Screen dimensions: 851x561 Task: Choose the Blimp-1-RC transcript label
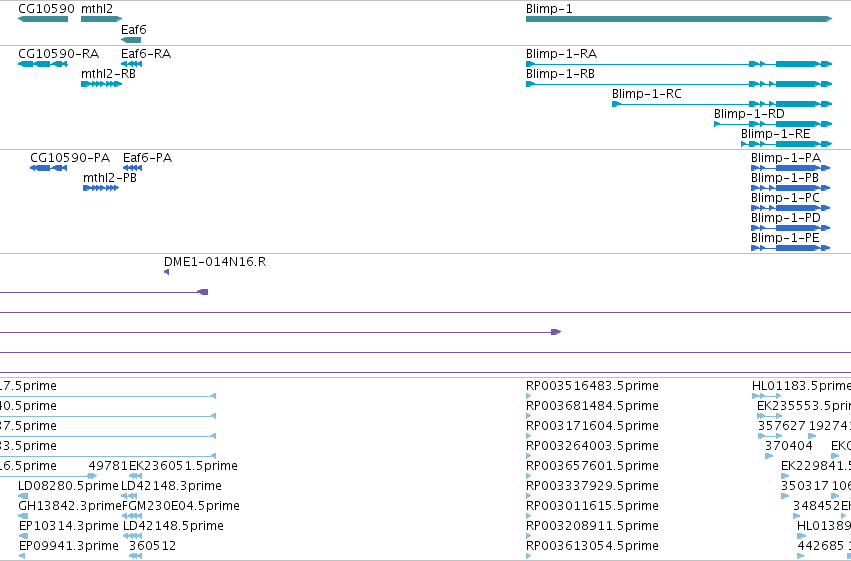(646, 94)
